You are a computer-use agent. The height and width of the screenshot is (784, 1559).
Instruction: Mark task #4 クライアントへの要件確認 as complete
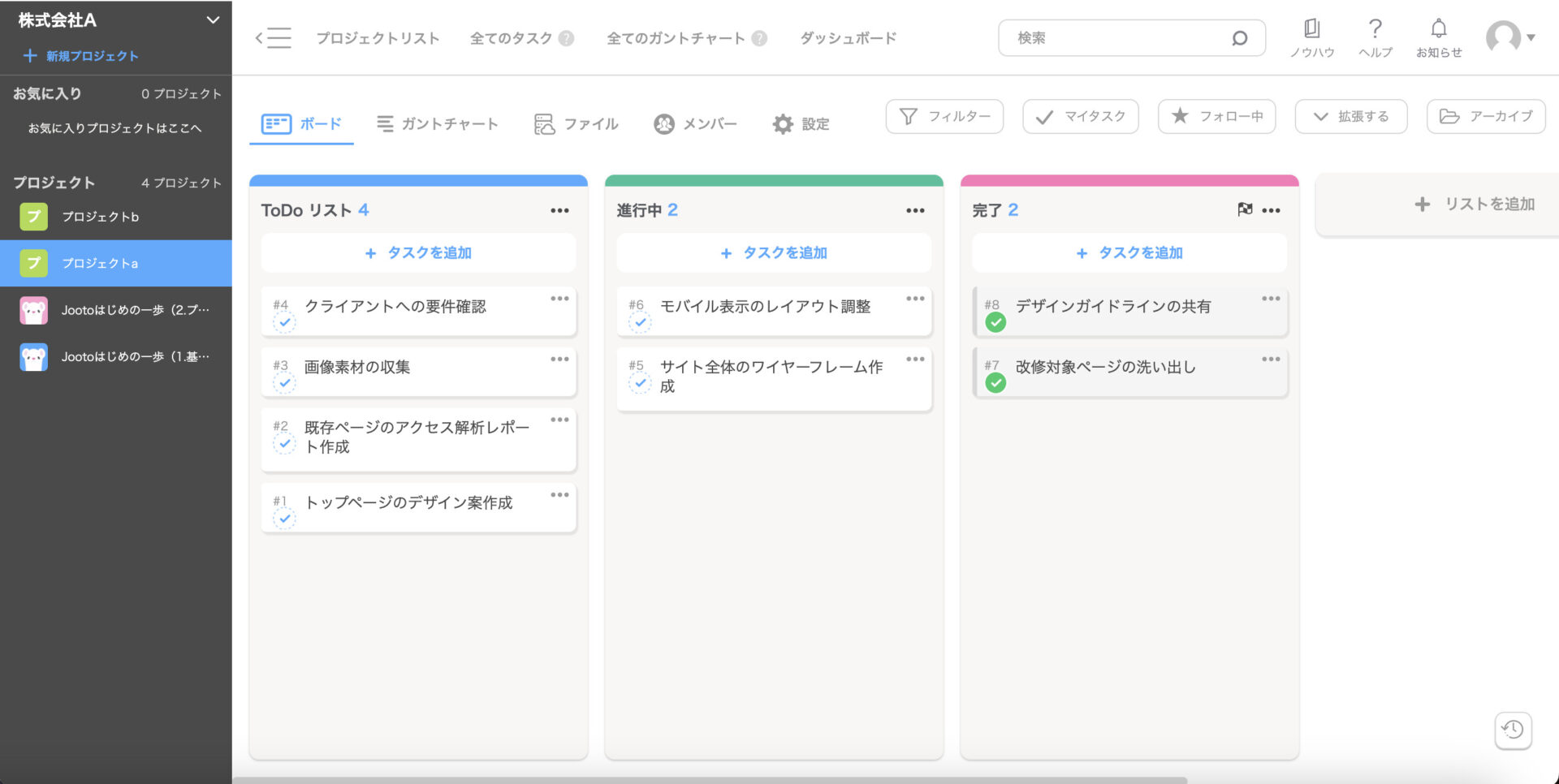pos(284,322)
